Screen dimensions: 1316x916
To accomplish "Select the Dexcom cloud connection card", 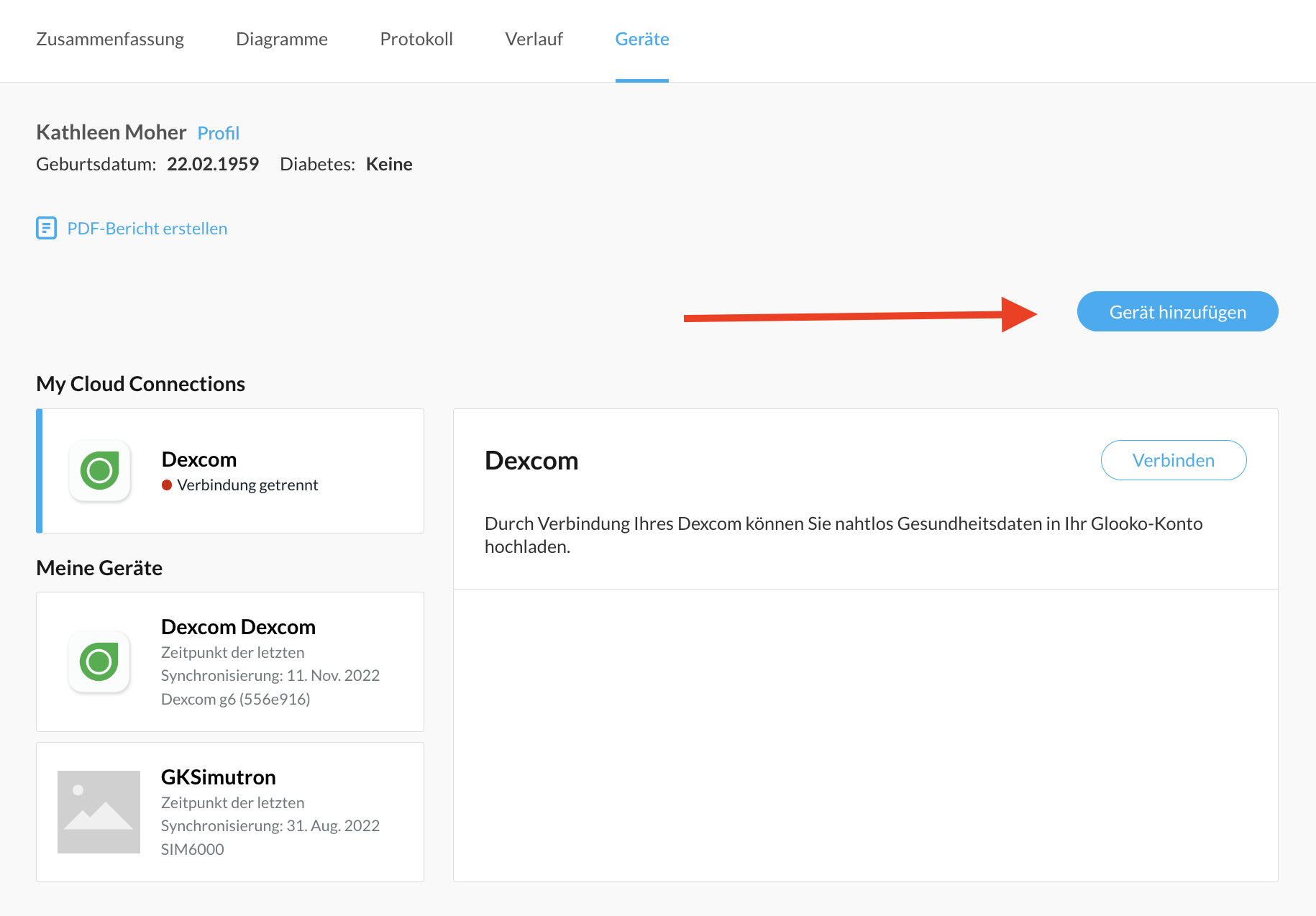I will pyautogui.click(x=230, y=471).
